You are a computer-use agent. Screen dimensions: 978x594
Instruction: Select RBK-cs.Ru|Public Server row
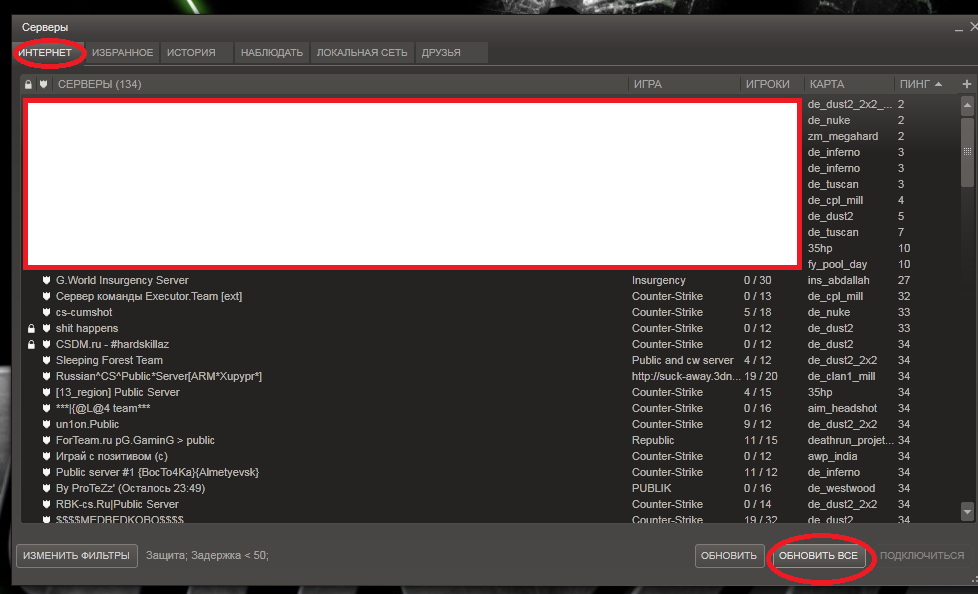tap(490, 504)
